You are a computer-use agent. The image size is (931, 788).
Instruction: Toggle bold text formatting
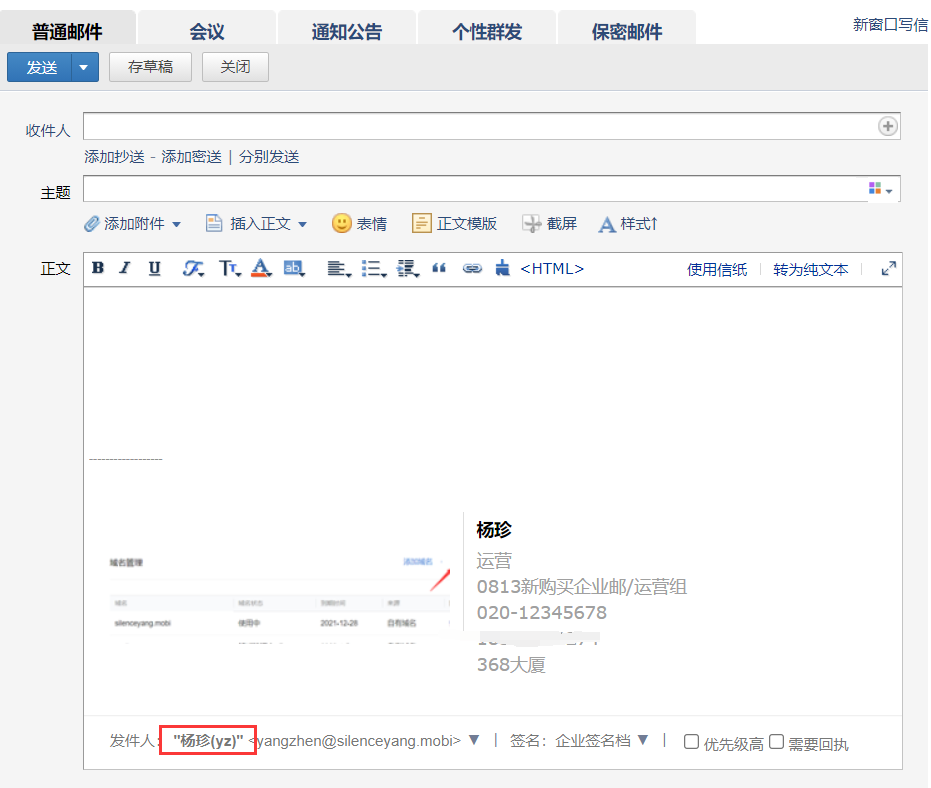point(98,268)
